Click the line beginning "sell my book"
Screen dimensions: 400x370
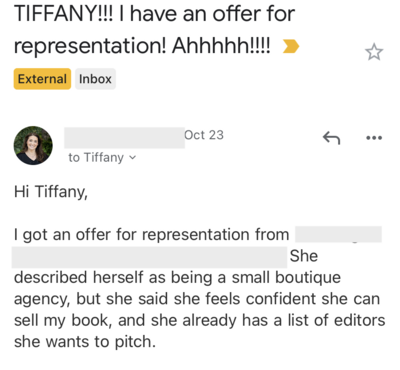[199, 321]
